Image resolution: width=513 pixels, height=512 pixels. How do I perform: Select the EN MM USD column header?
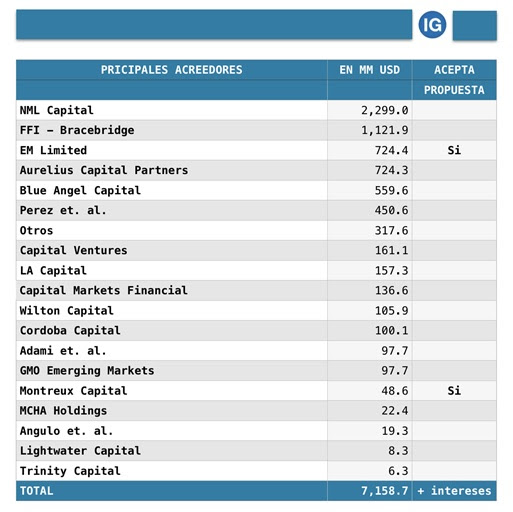370,70
